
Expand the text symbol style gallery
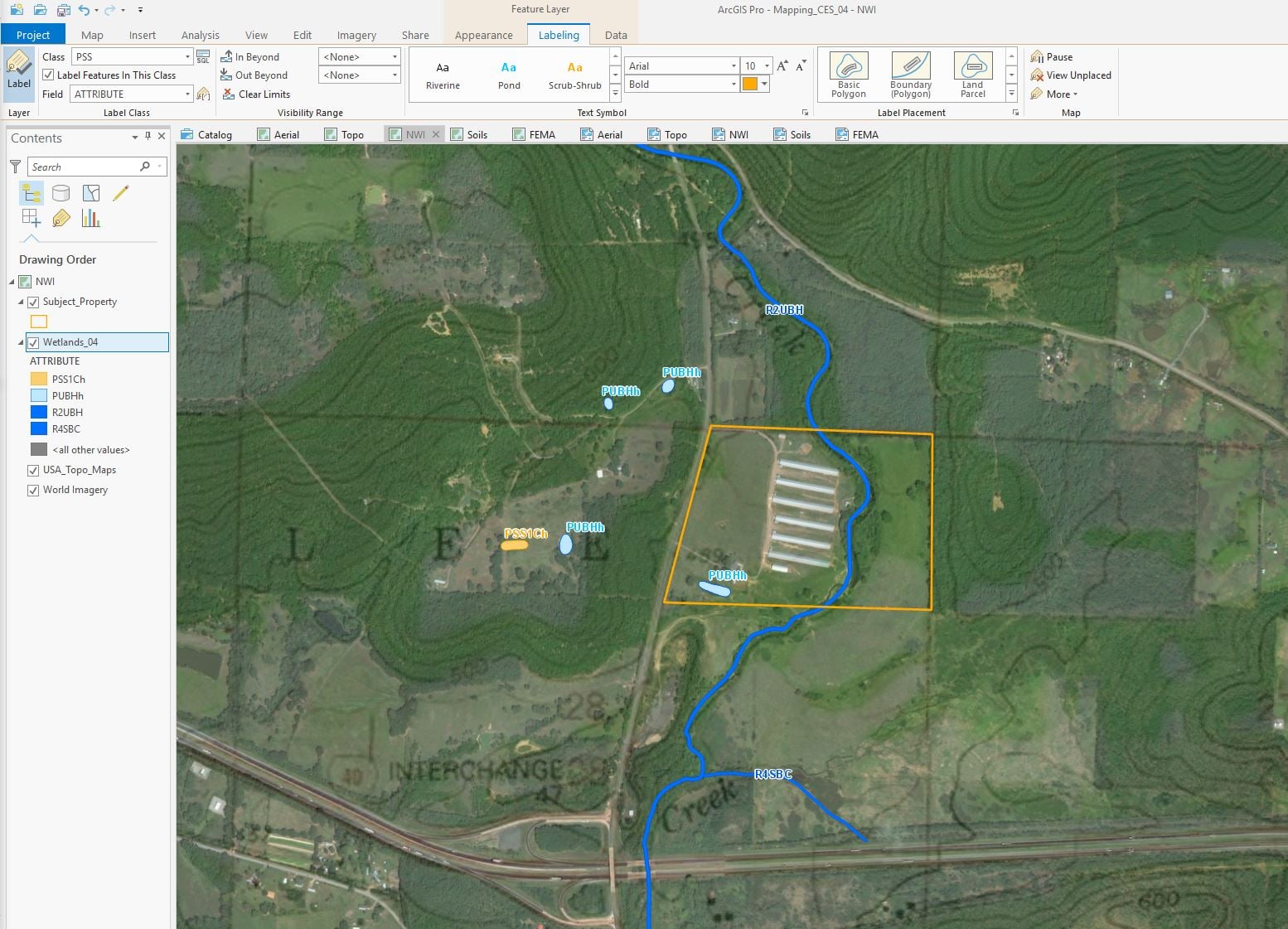[615, 94]
